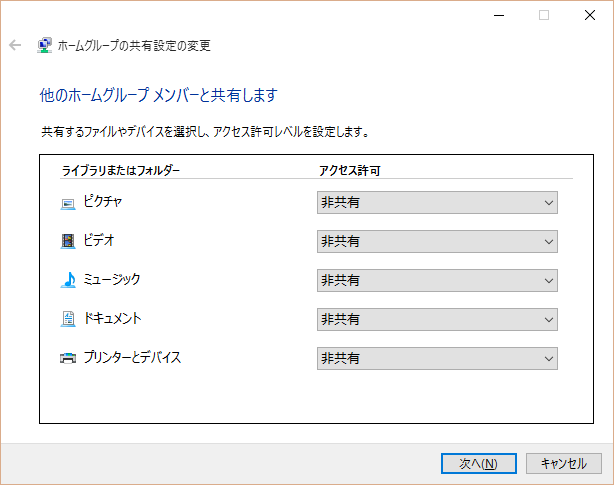Expand the ドキュメント sharing dropdown
This screenshot has height=485, width=614.
436,319
